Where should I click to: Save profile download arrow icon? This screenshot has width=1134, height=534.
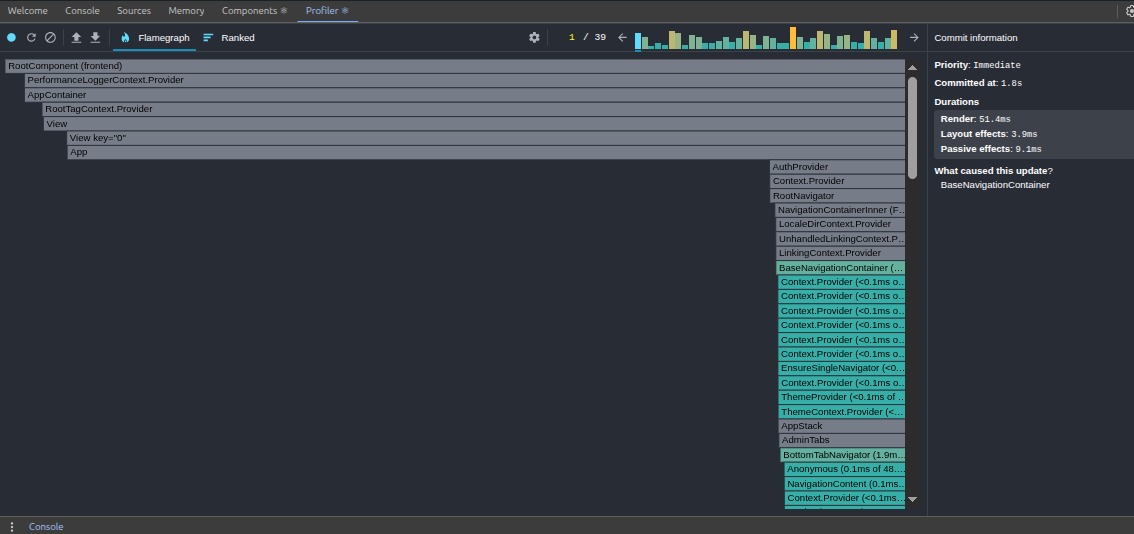tap(95, 38)
